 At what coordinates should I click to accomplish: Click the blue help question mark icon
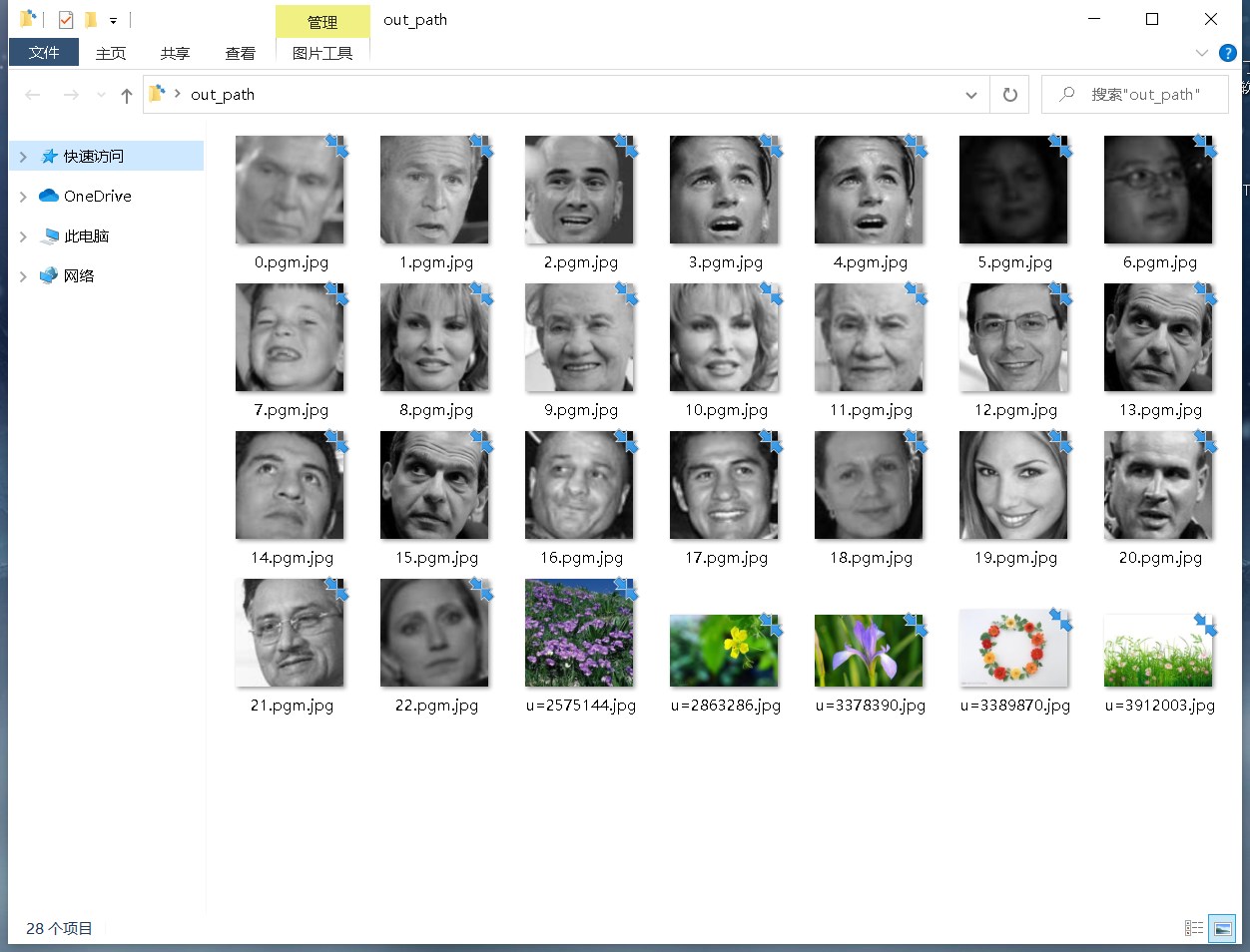pyautogui.click(x=1227, y=53)
